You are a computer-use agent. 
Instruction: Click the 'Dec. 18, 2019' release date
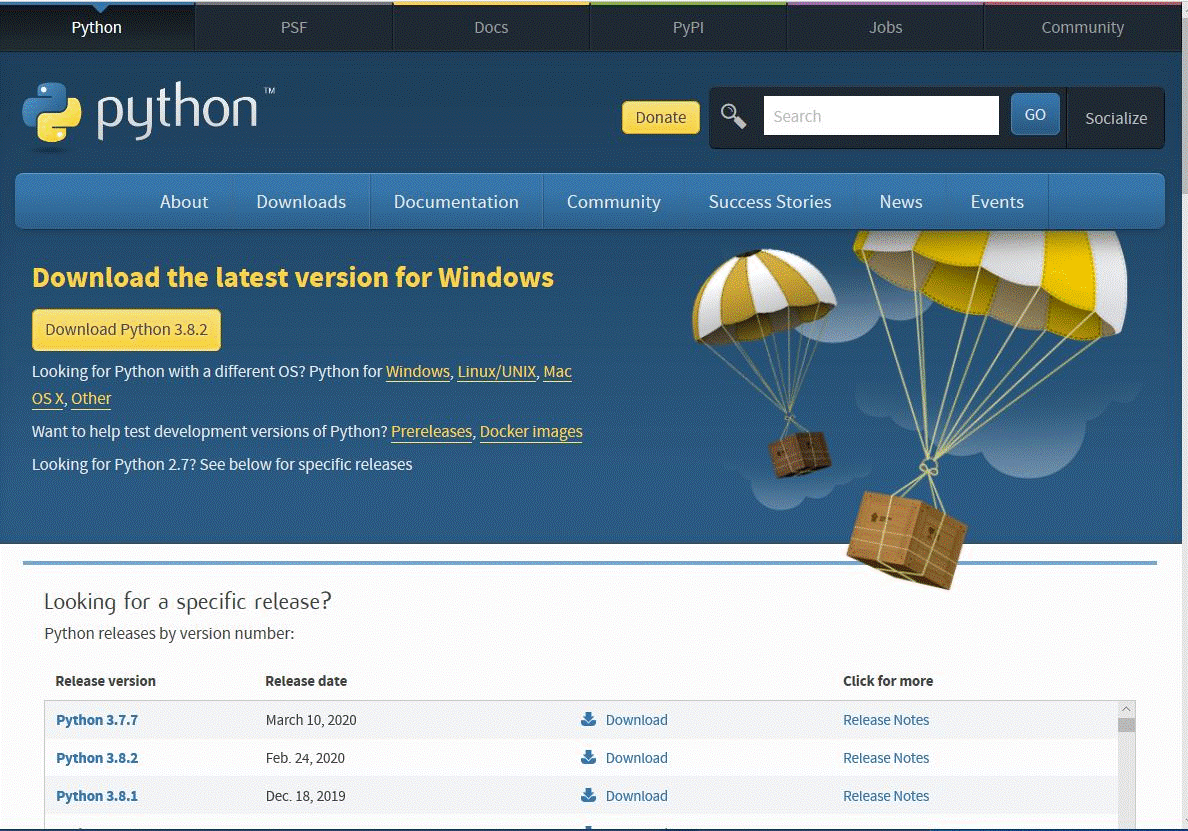305,795
